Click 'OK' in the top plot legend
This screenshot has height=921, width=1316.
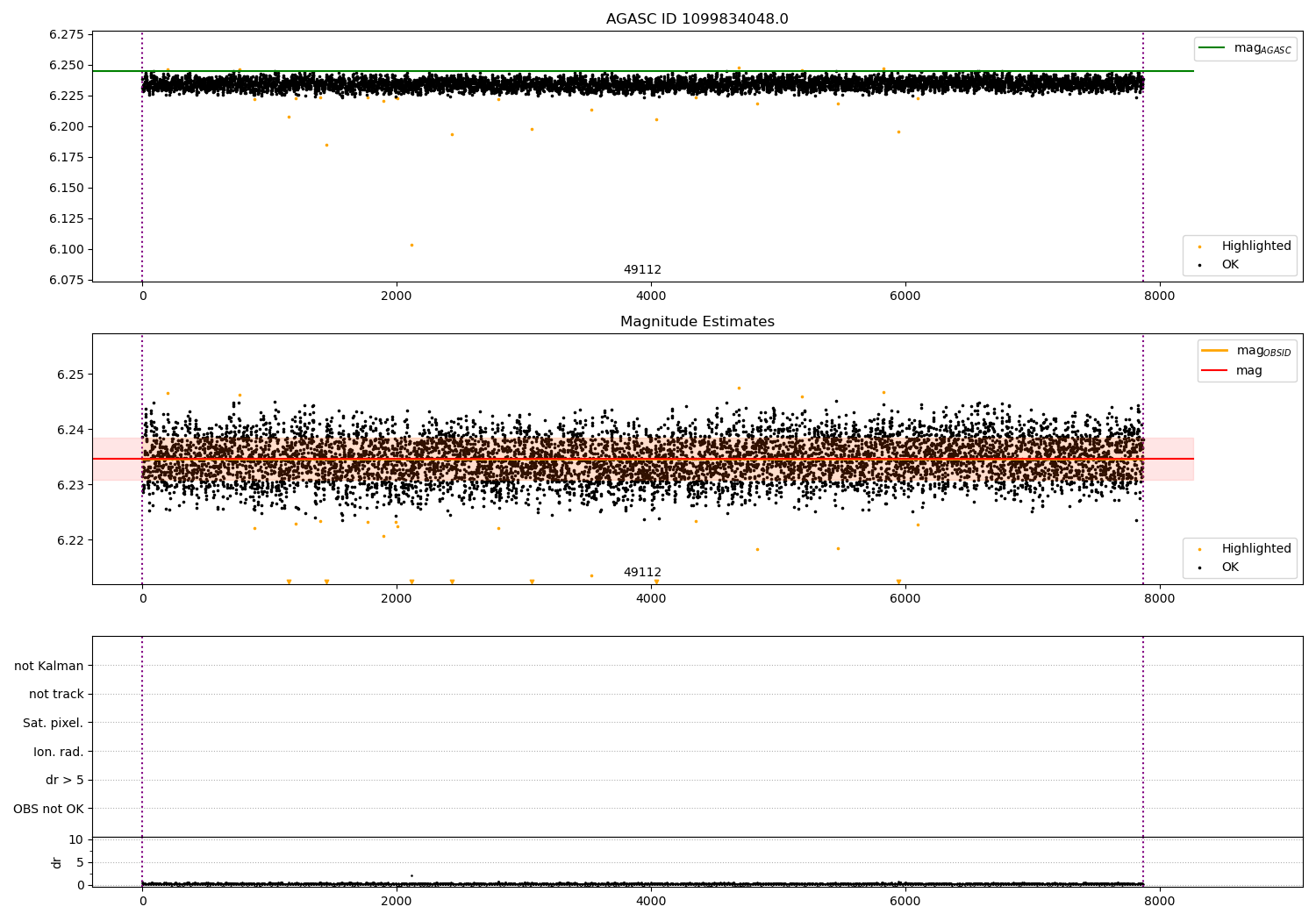[x=1230, y=265]
